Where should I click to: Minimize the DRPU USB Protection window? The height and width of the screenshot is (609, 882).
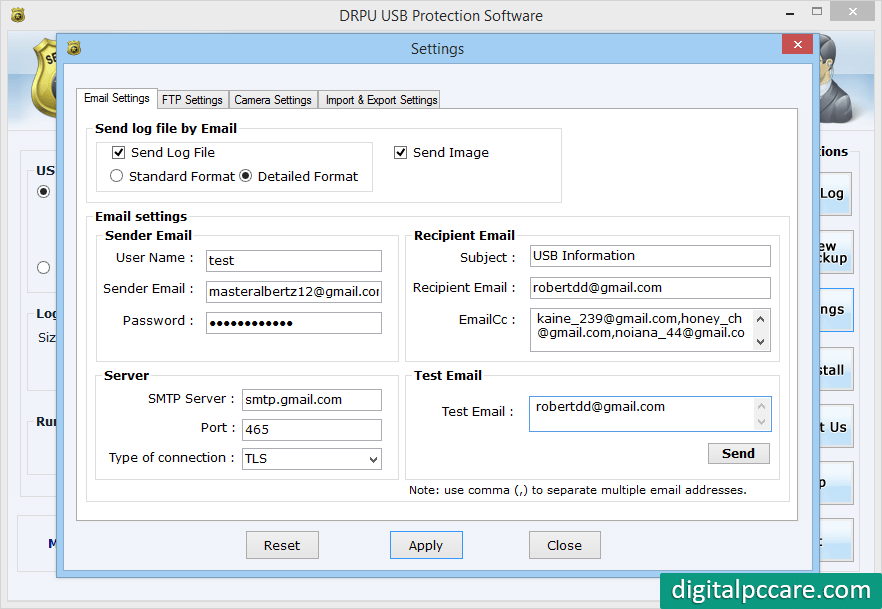click(x=790, y=13)
